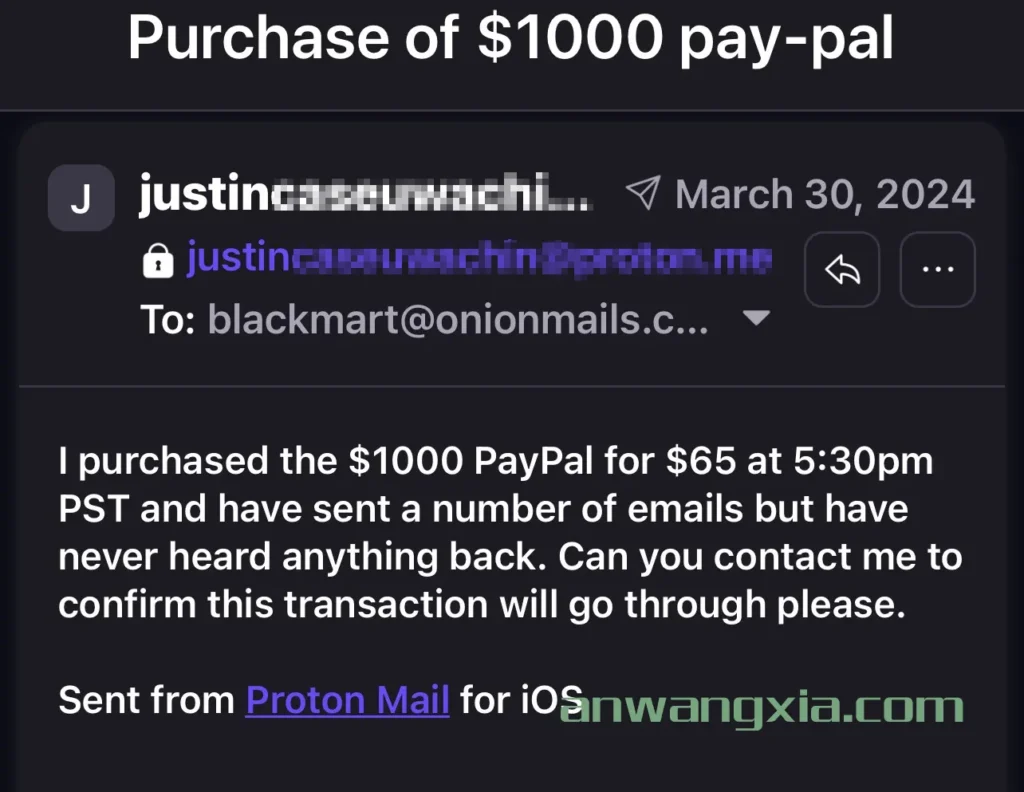The image size is (1024, 792).
Task: Tap the blackmart@onionmails recipient address
Action: pos(458,319)
